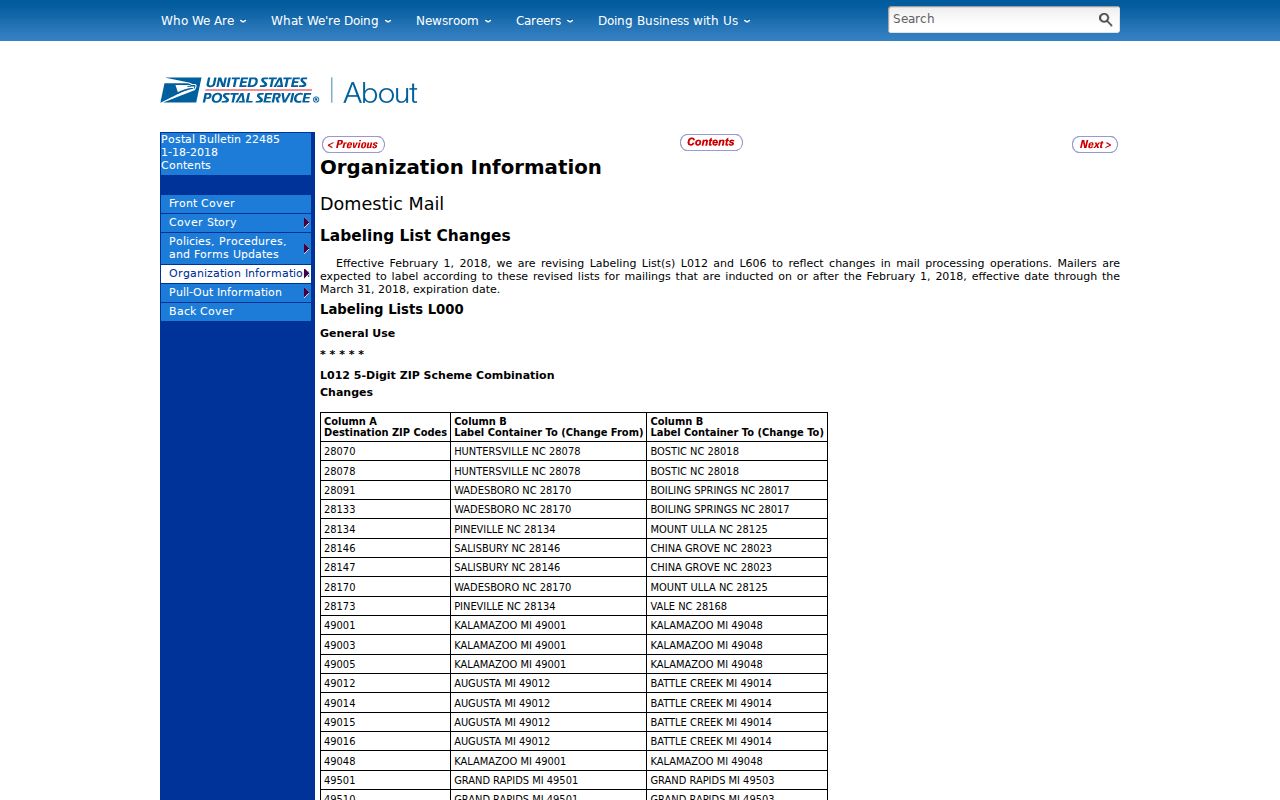
Task: Select ZIP code cell 49001
Action: point(385,625)
